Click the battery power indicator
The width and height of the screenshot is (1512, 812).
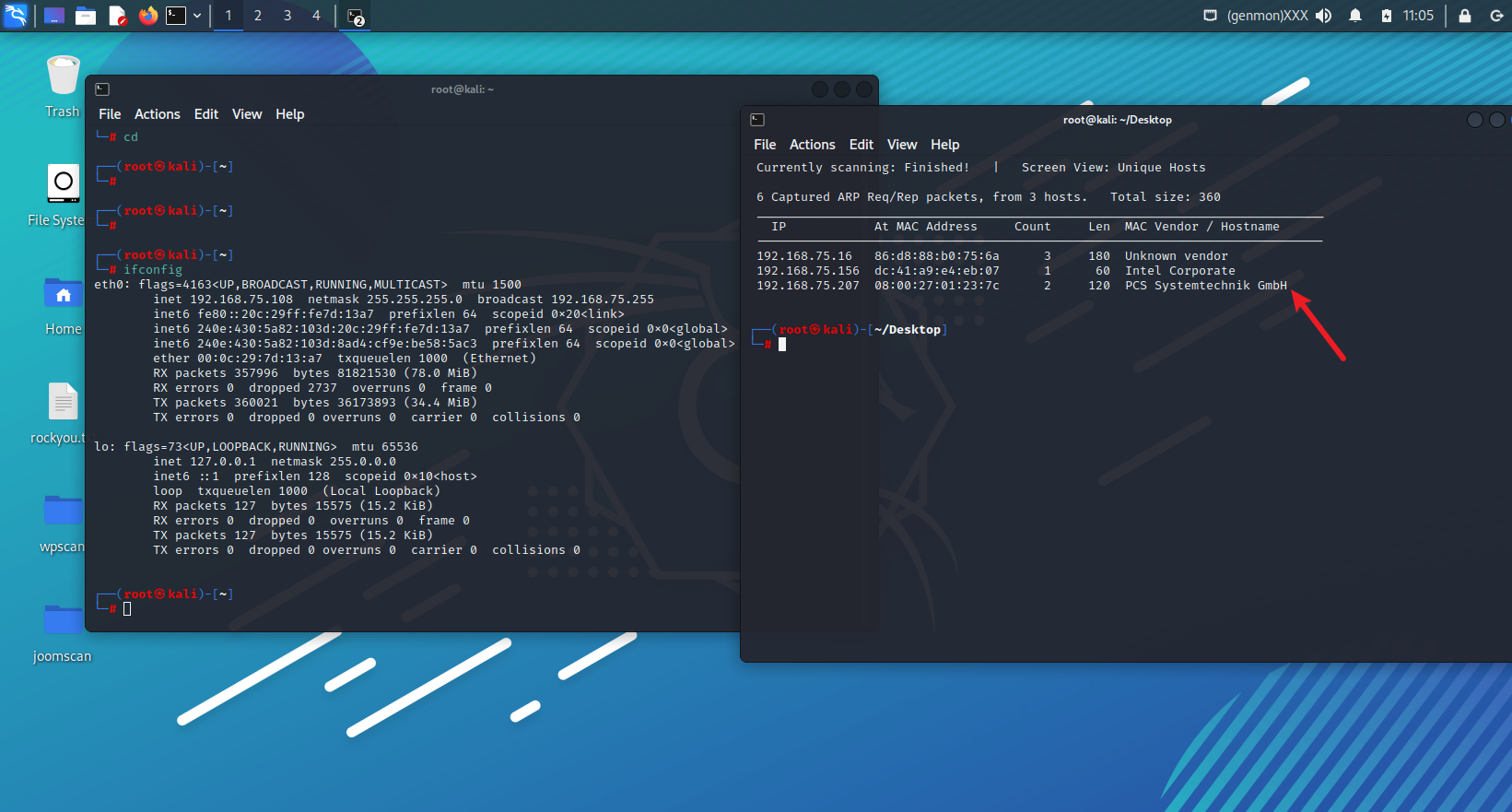click(1386, 16)
